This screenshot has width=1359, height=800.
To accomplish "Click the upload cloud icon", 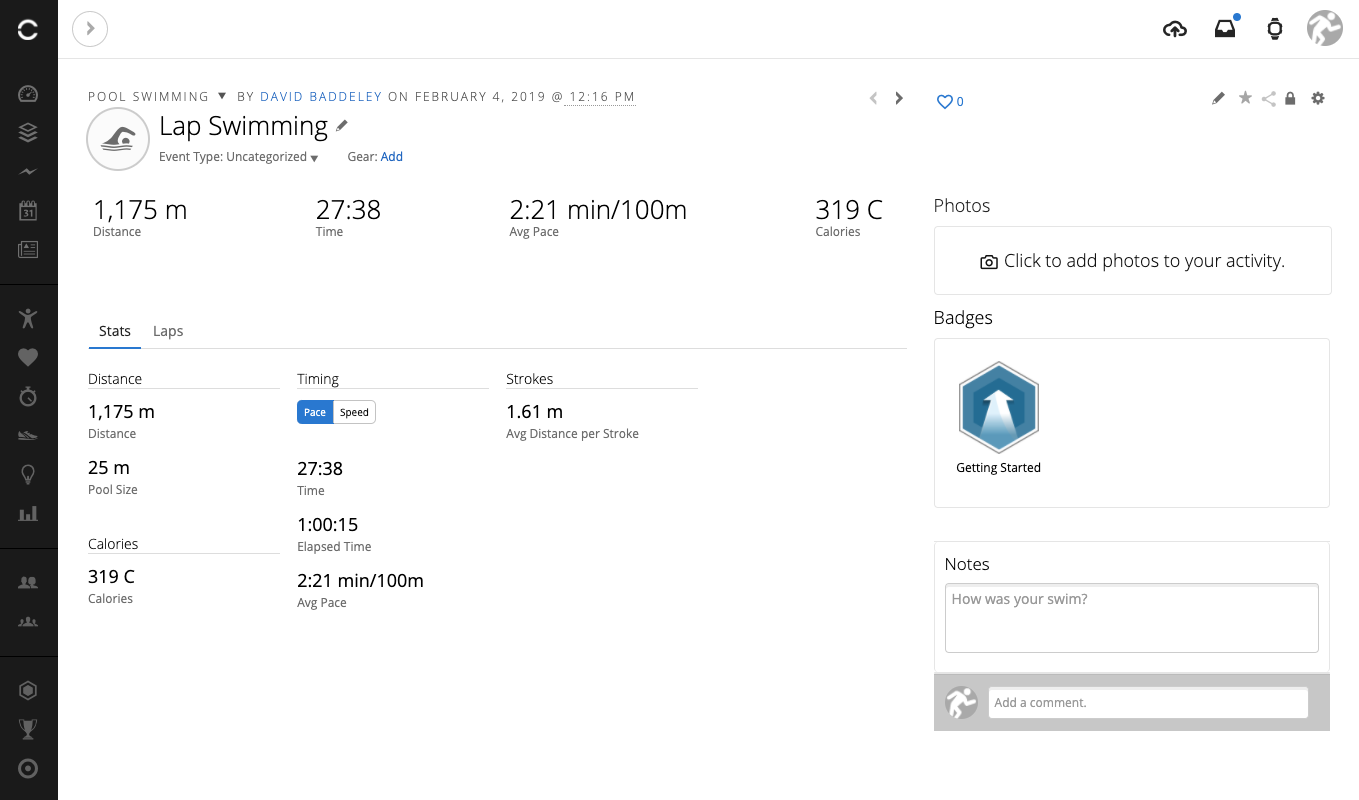I will [x=1175, y=29].
